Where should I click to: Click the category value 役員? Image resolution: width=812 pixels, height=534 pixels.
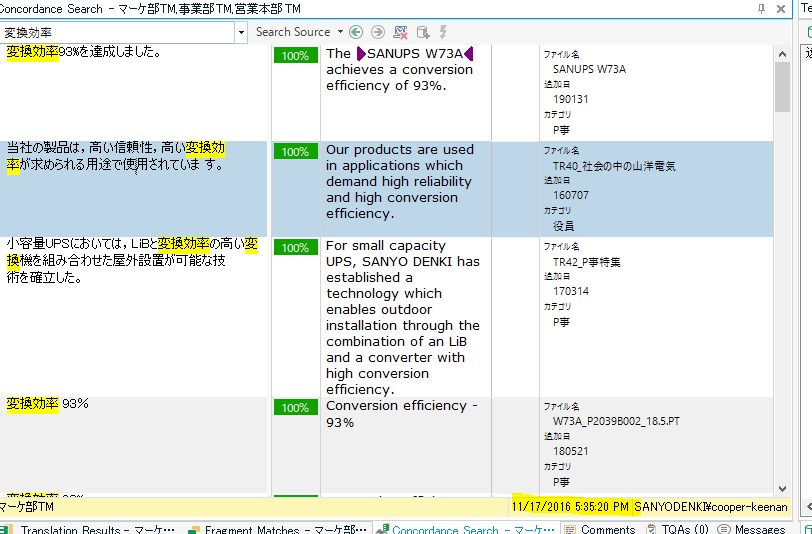563,226
